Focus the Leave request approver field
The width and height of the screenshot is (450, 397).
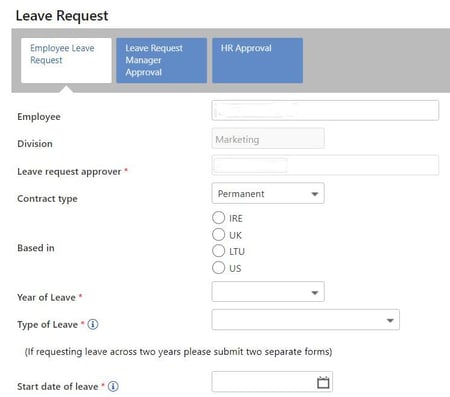[325, 165]
